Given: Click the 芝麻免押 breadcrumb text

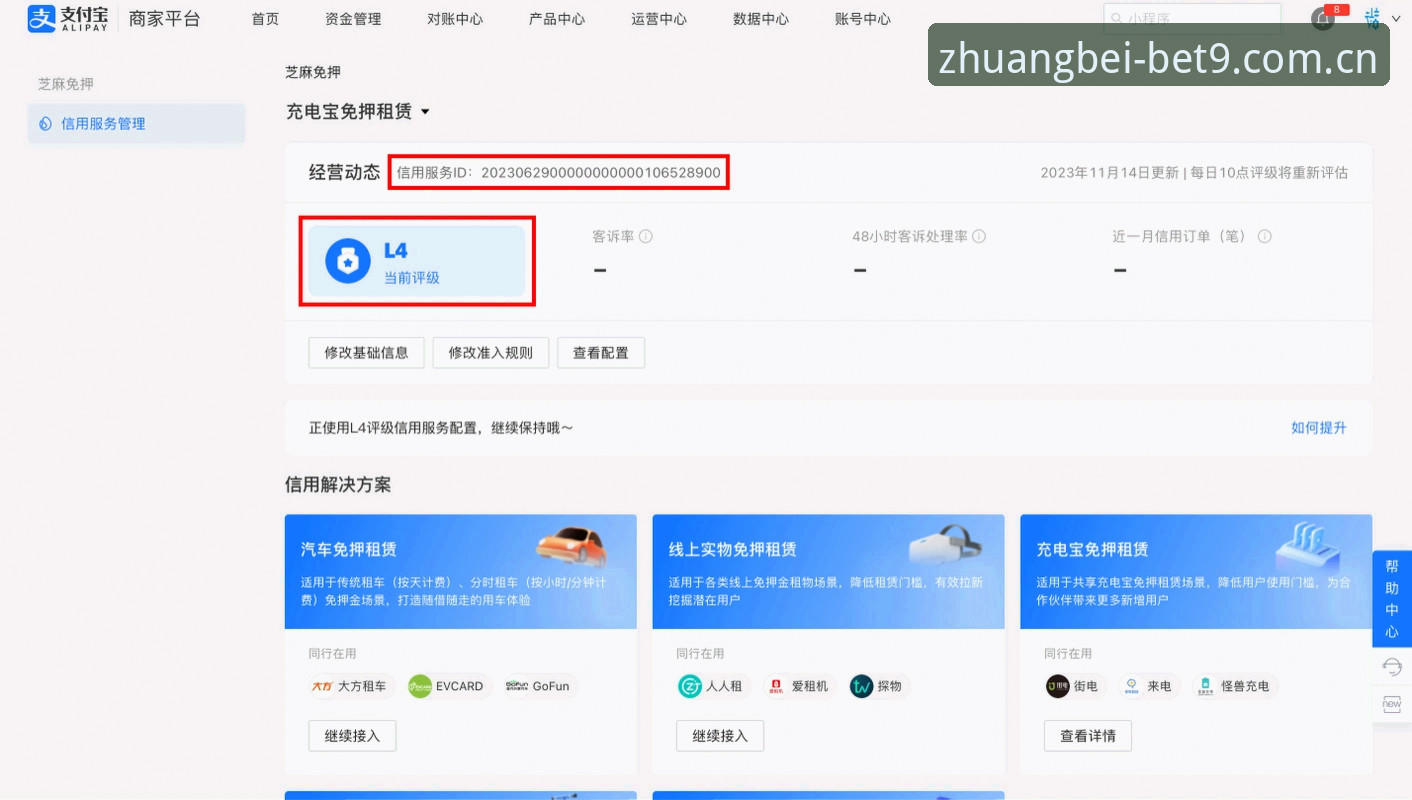Looking at the screenshot, I should [313, 73].
